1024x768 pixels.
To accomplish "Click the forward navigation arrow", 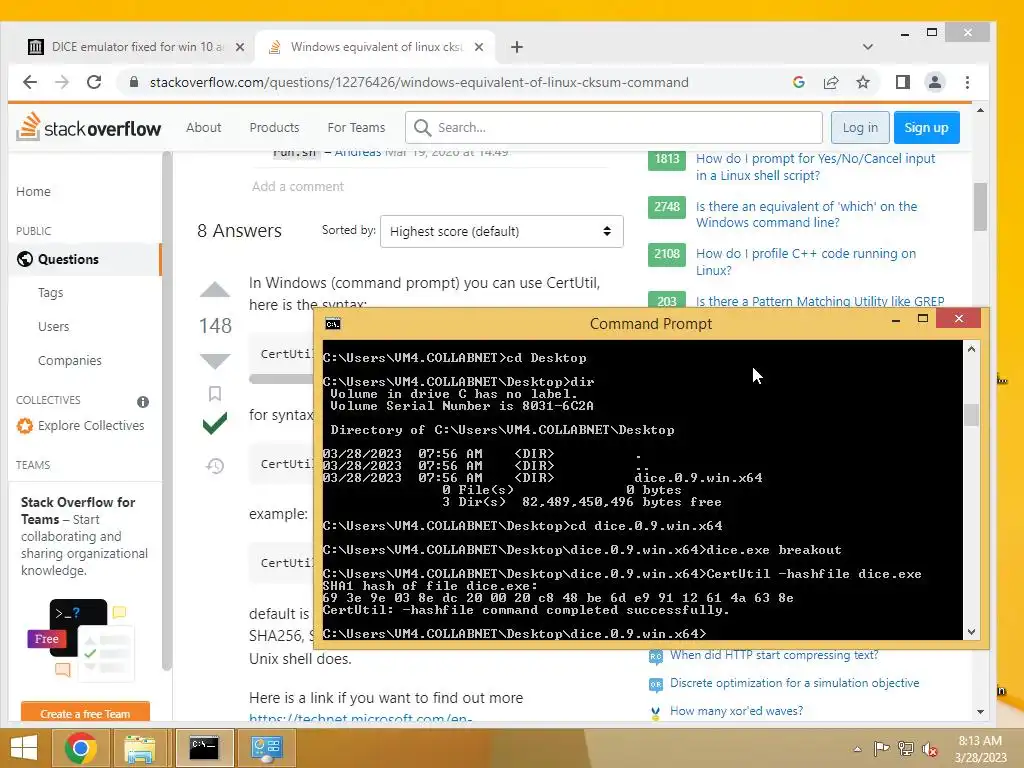I will pyautogui.click(x=62, y=82).
